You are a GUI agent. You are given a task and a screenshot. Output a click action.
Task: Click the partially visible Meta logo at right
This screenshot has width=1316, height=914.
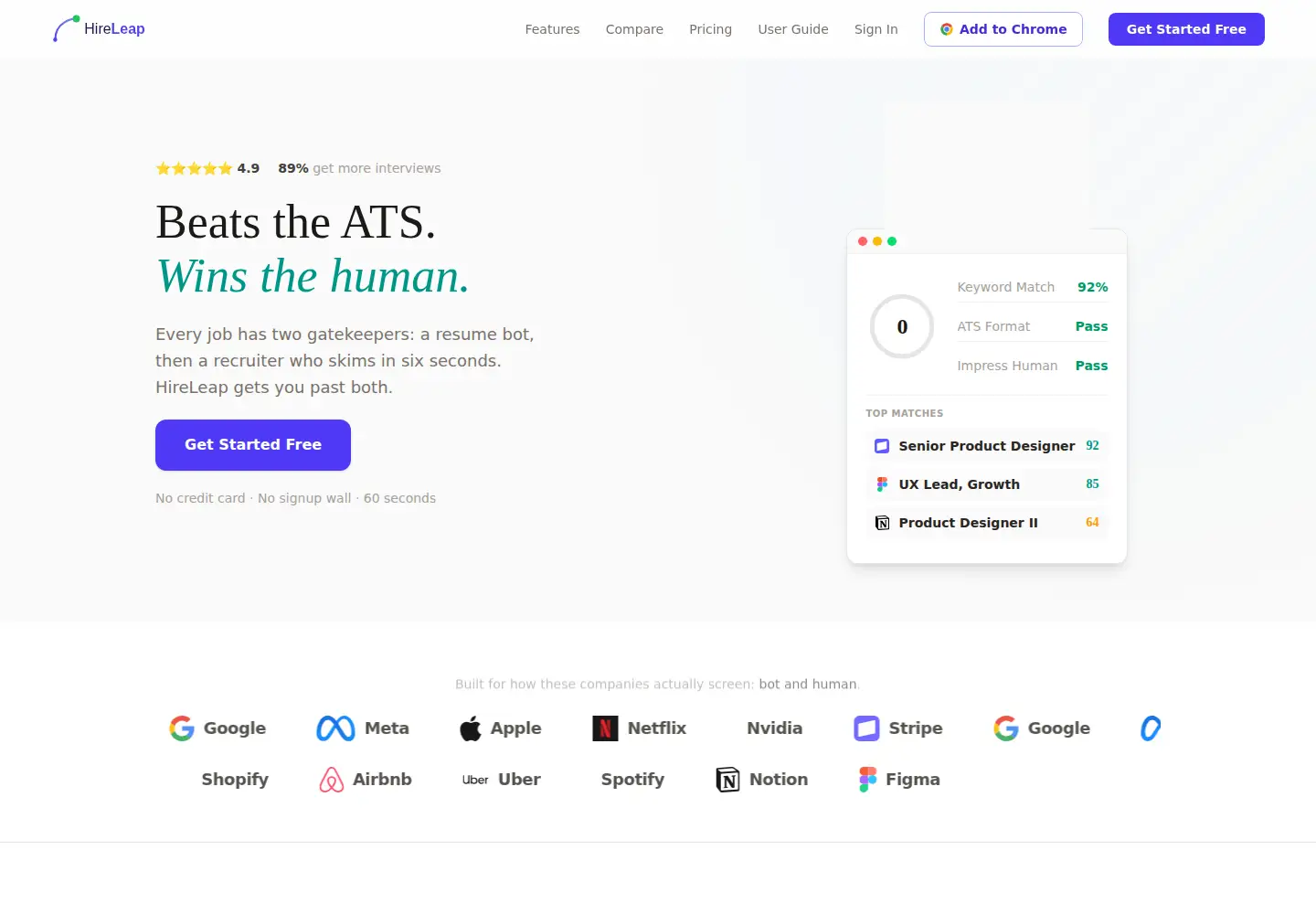coord(1151,728)
